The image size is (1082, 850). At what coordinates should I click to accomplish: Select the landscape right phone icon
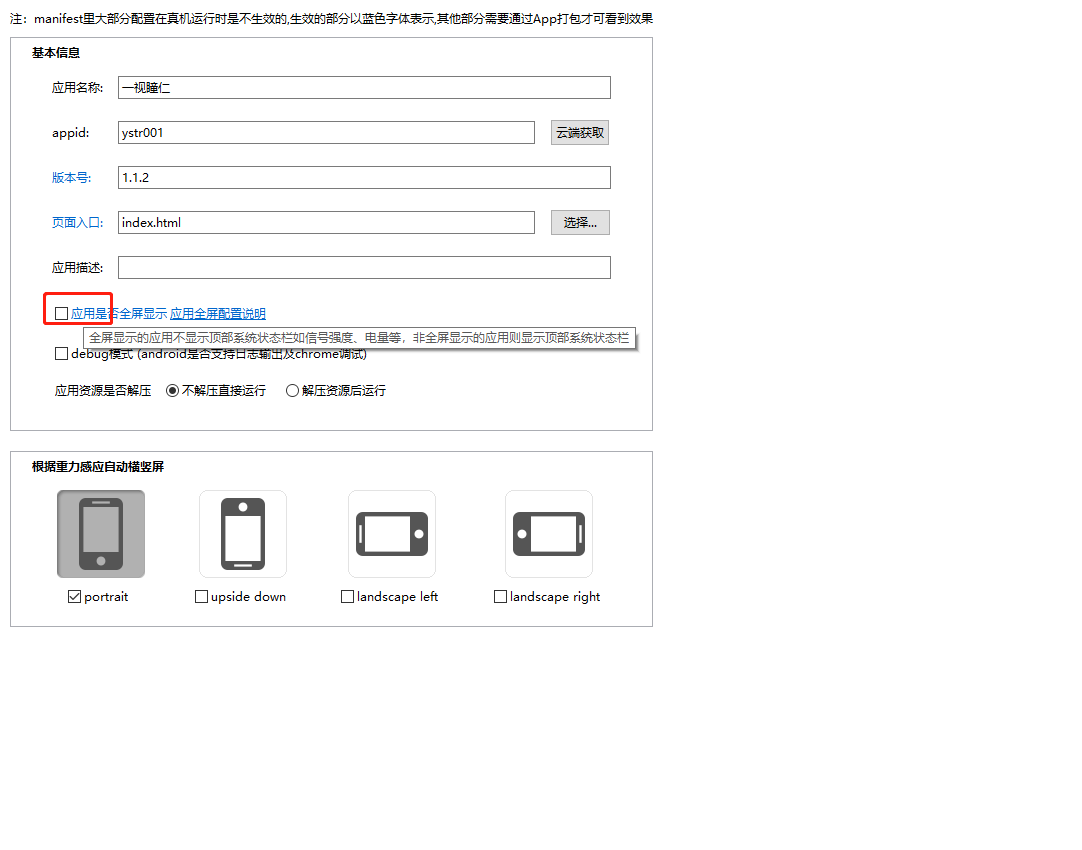(x=549, y=534)
